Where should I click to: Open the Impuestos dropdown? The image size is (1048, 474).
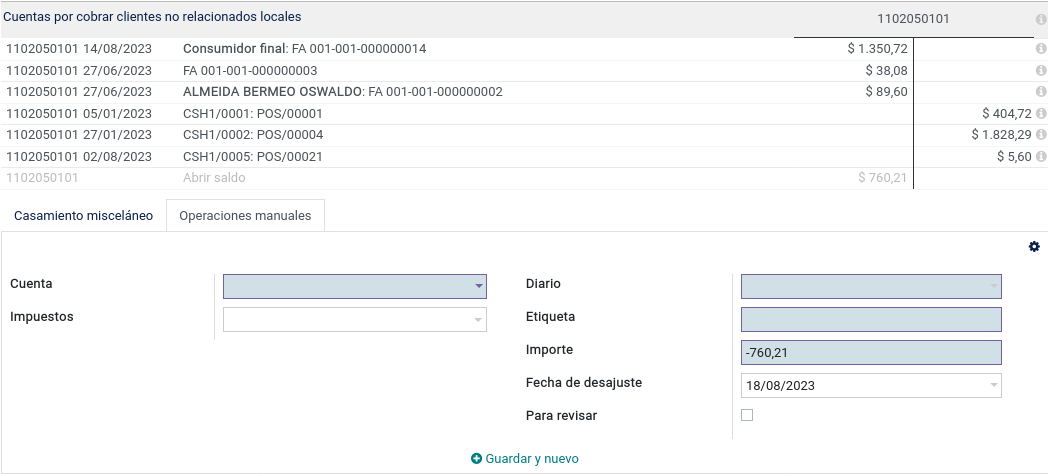pos(354,320)
